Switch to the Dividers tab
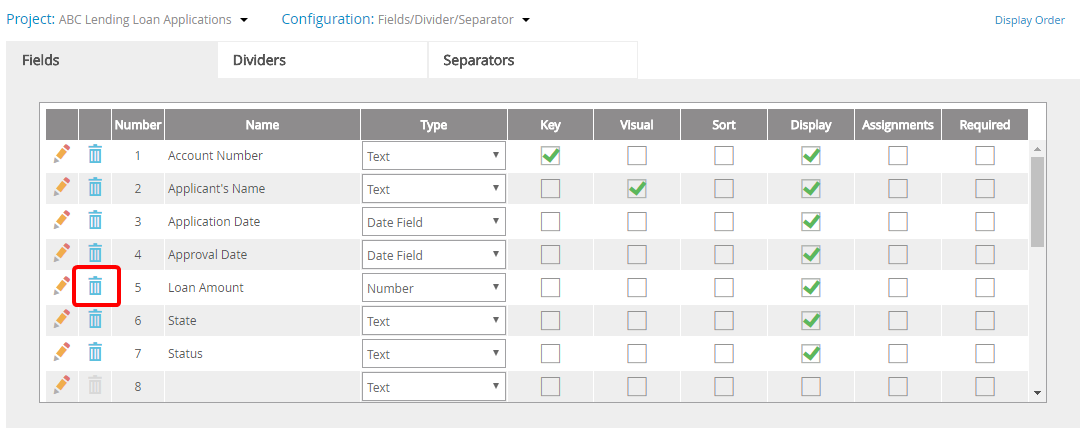The height and width of the screenshot is (432, 1087). click(322, 60)
